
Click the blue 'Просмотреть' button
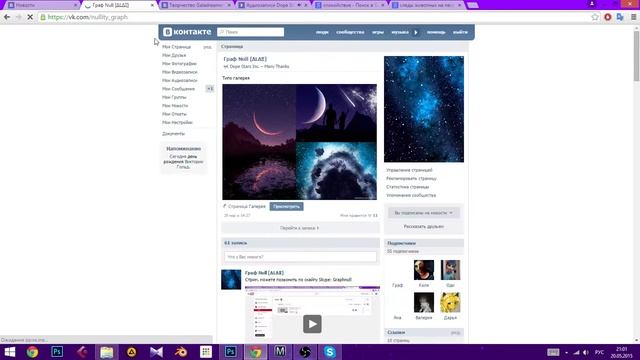pyautogui.click(x=286, y=207)
